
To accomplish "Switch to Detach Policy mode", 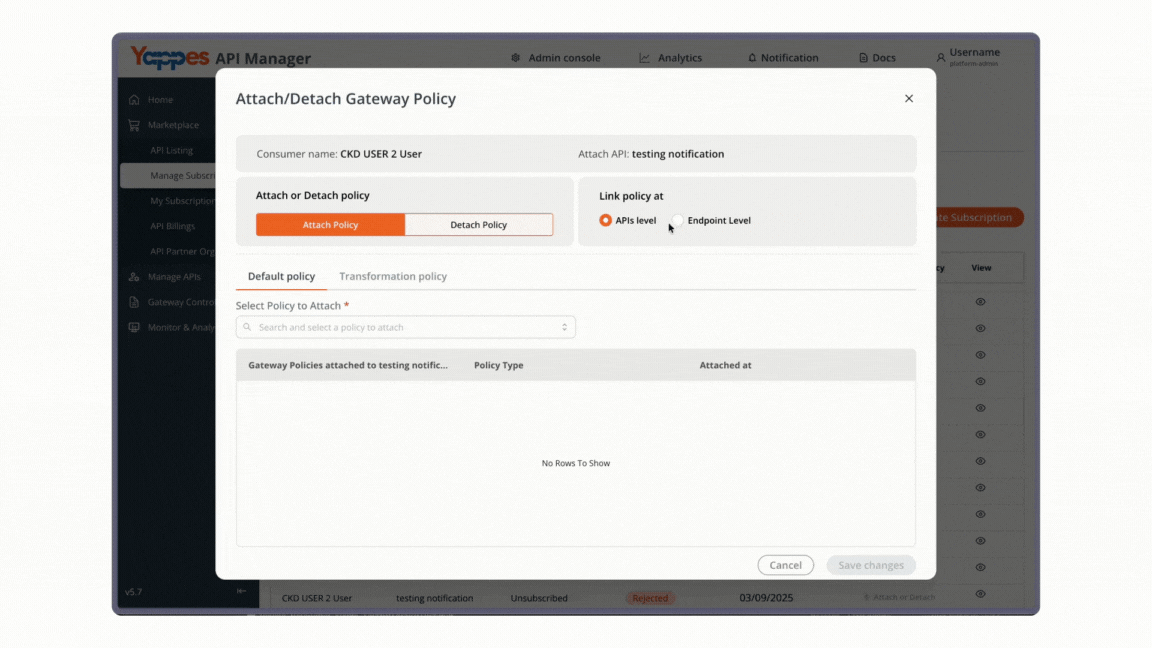I will (478, 225).
